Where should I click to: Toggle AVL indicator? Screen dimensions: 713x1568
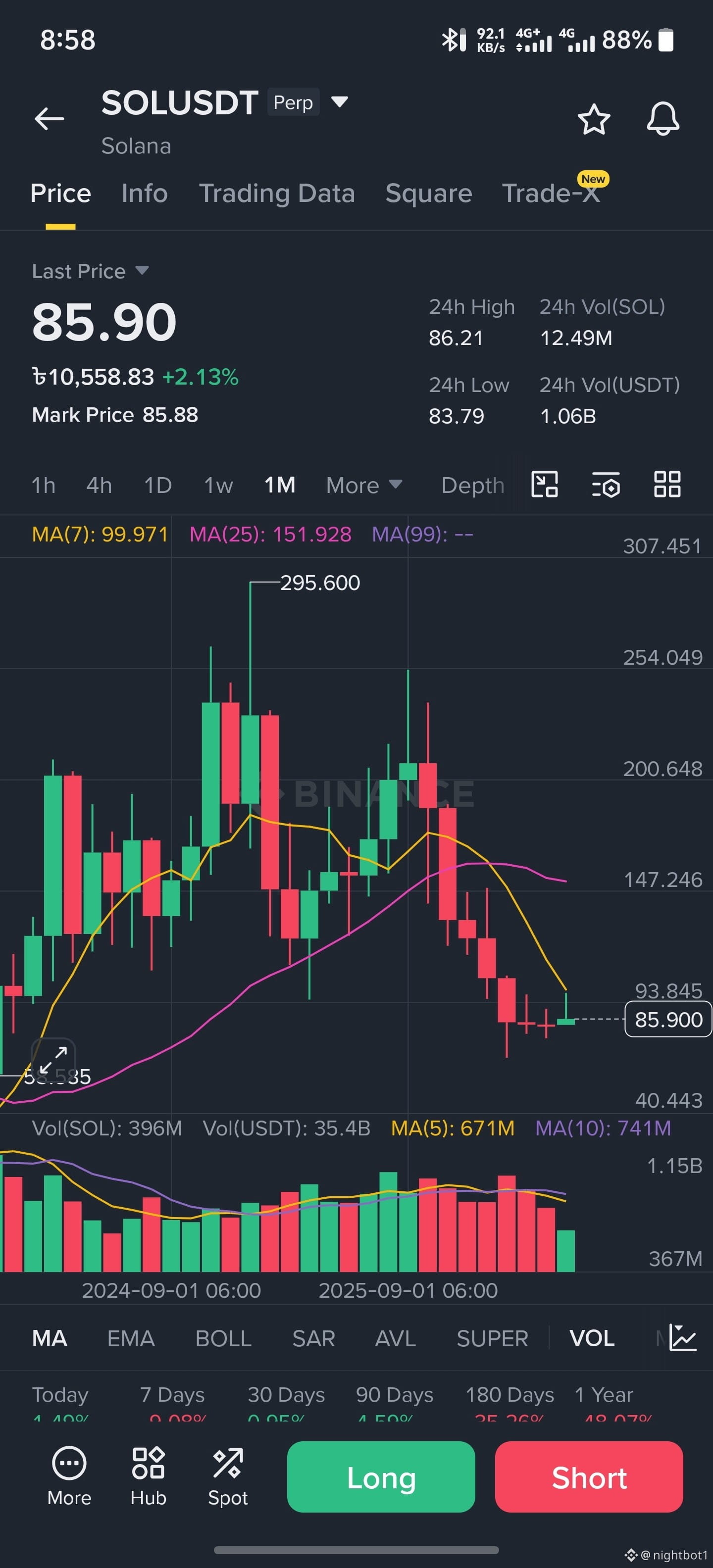point(395,1338)
